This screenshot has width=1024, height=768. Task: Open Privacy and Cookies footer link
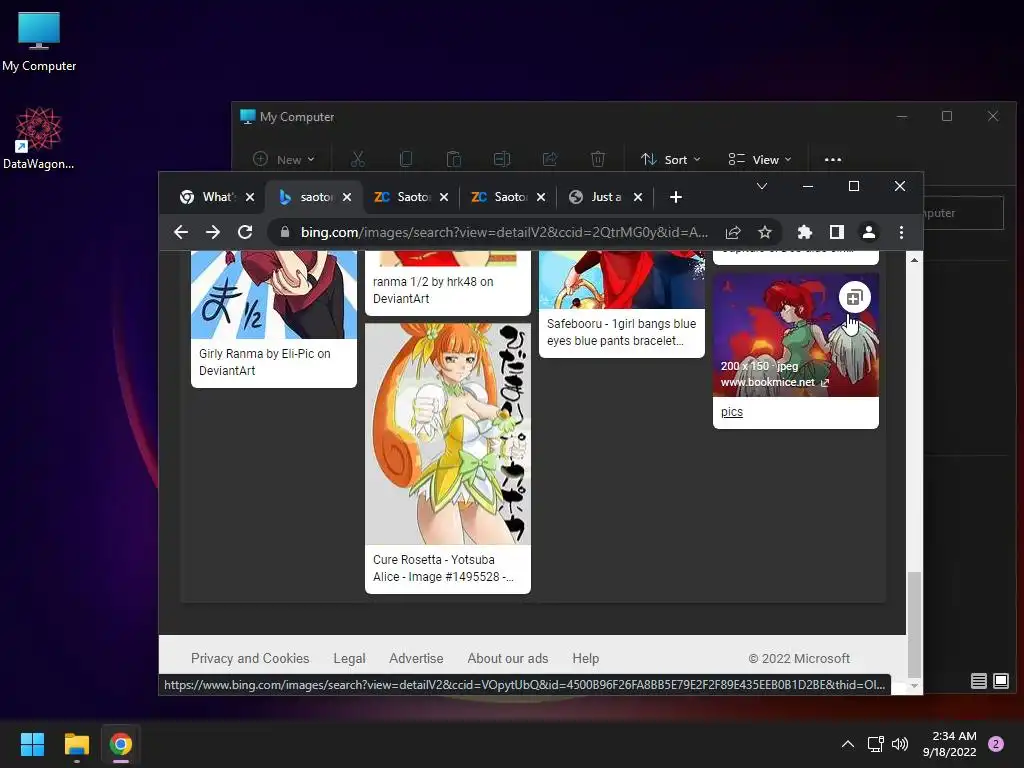[x=249, y=658]
